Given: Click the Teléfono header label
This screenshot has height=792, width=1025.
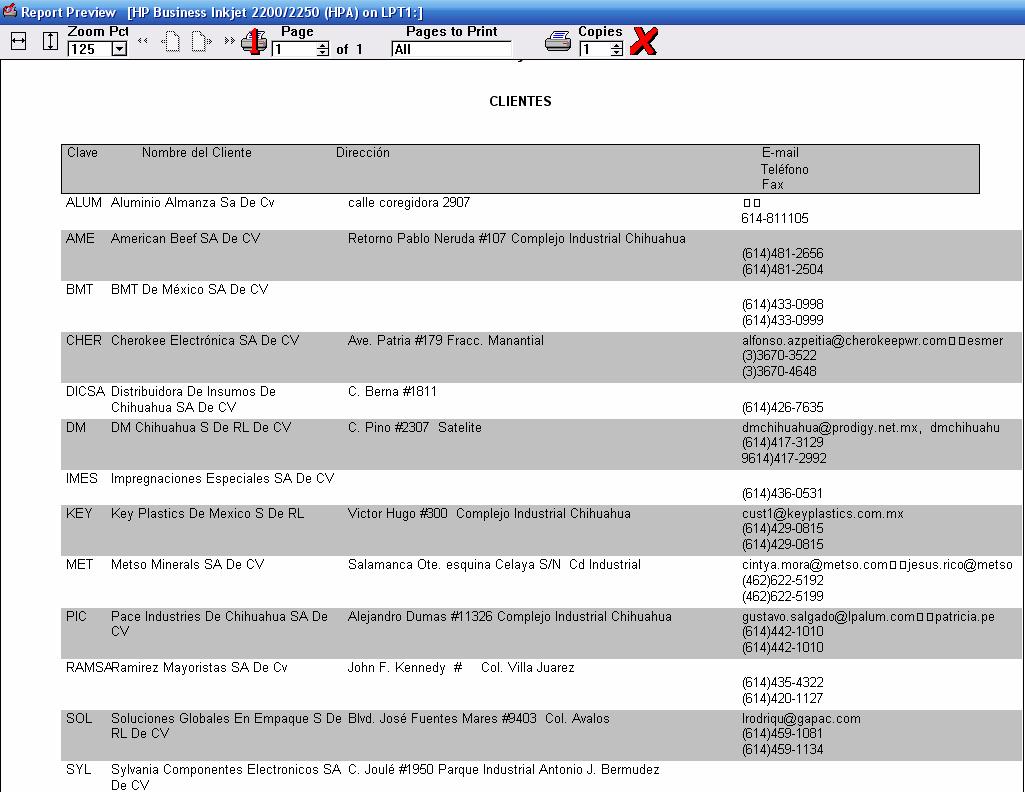Looking at the screenshot, I should tap(784, 169).
